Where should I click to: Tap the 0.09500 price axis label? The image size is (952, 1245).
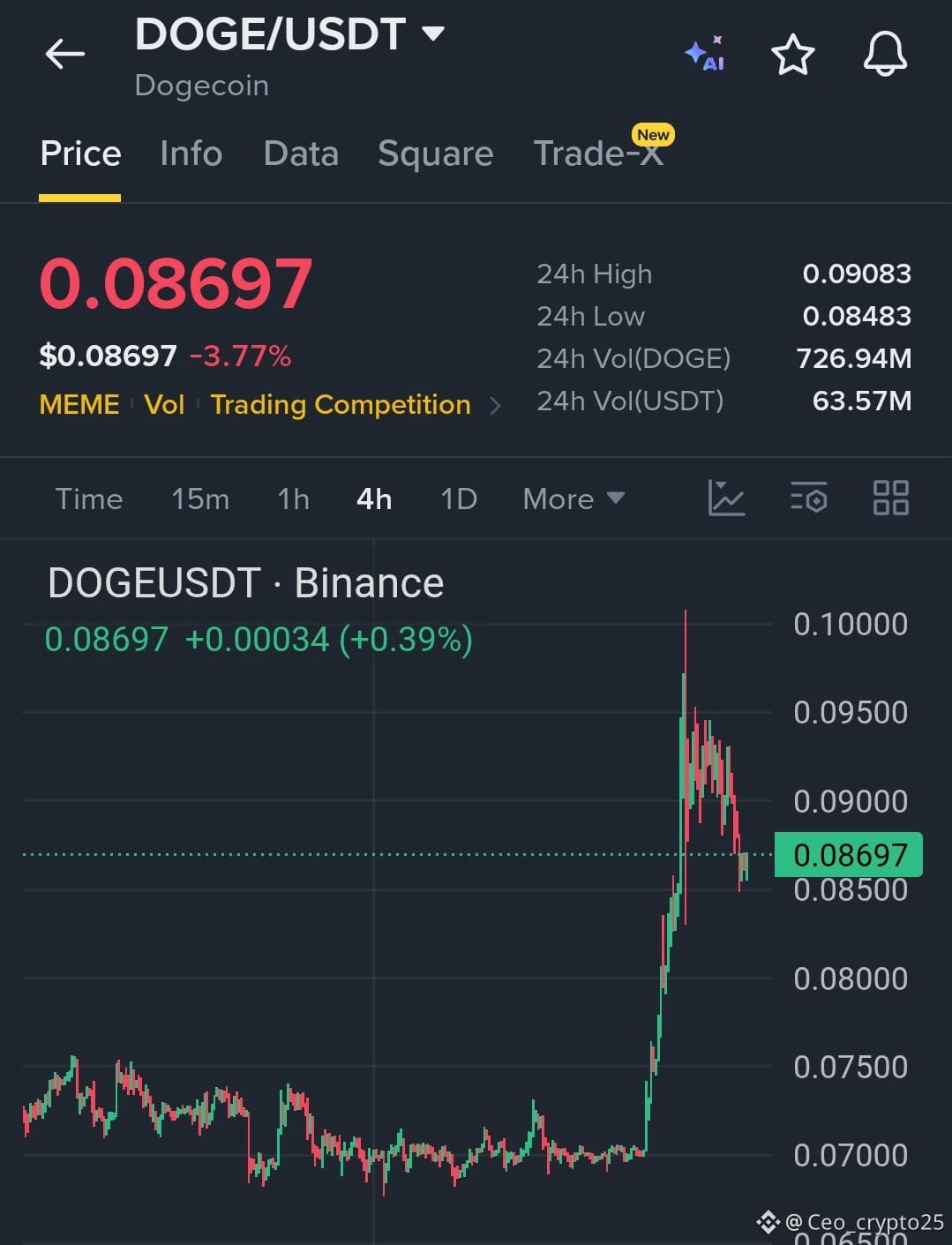click(851, 712)
